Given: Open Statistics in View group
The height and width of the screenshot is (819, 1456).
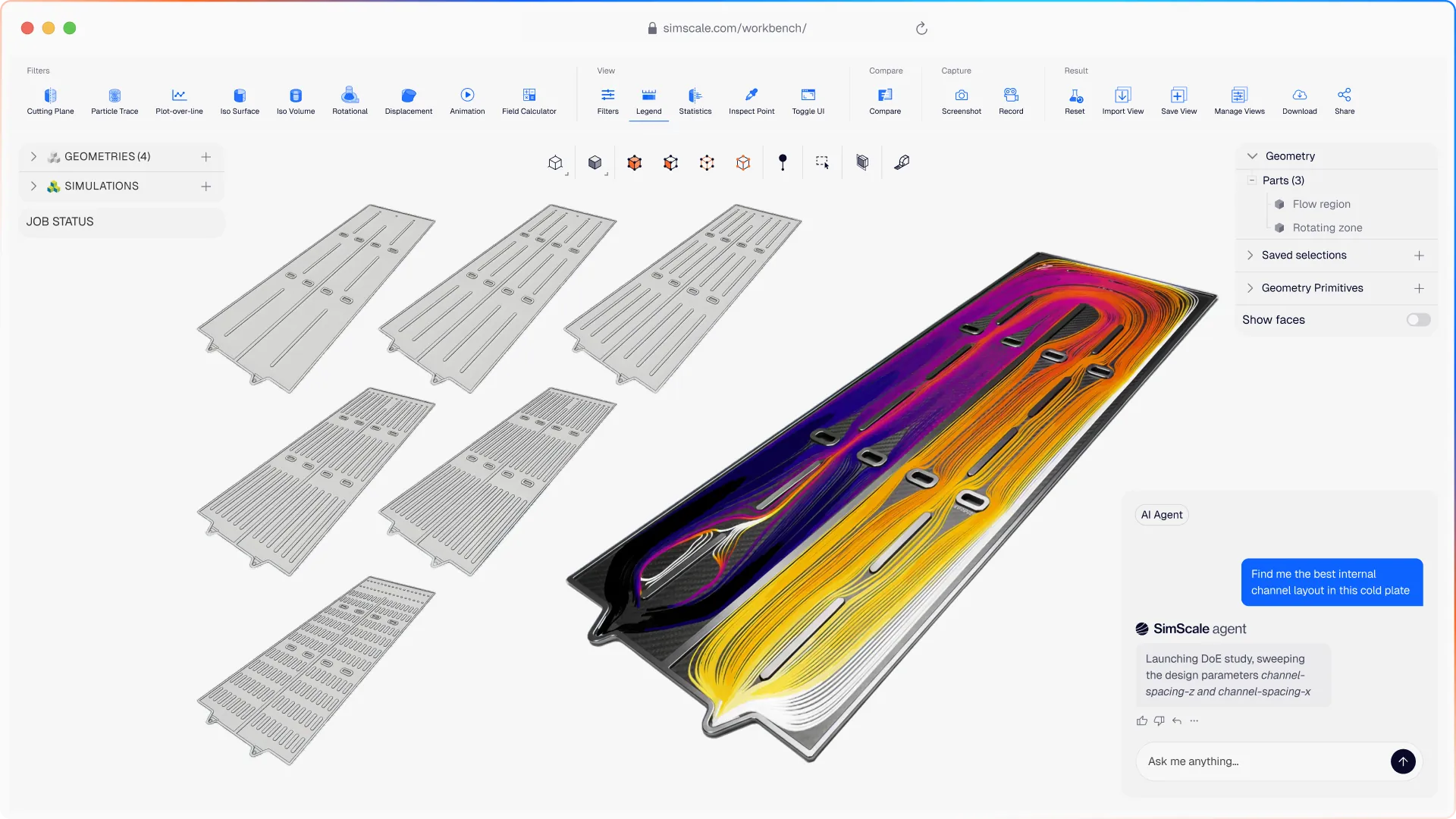Looking at the screenshot, I should tap(695, 101).
